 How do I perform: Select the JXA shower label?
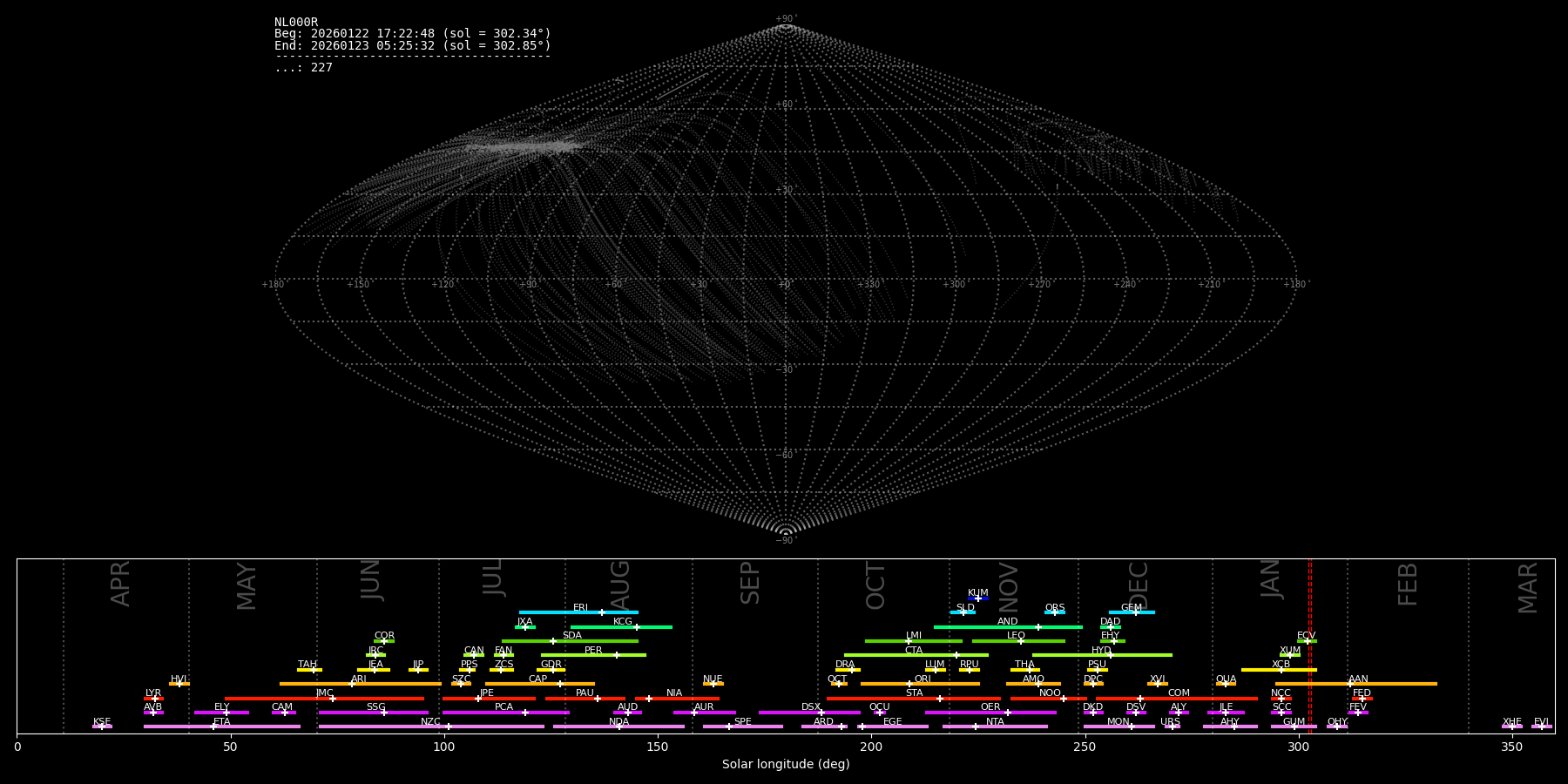coord(524,622)
